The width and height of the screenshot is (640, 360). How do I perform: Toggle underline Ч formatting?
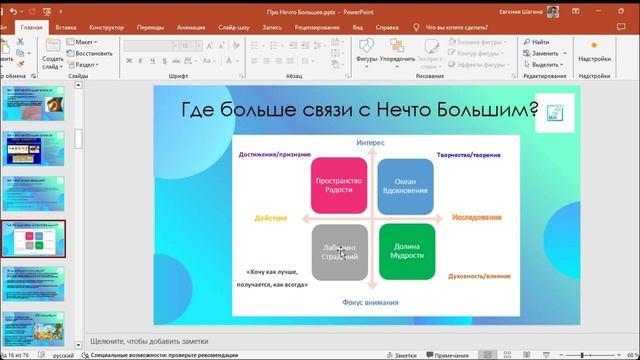(152, 61)
